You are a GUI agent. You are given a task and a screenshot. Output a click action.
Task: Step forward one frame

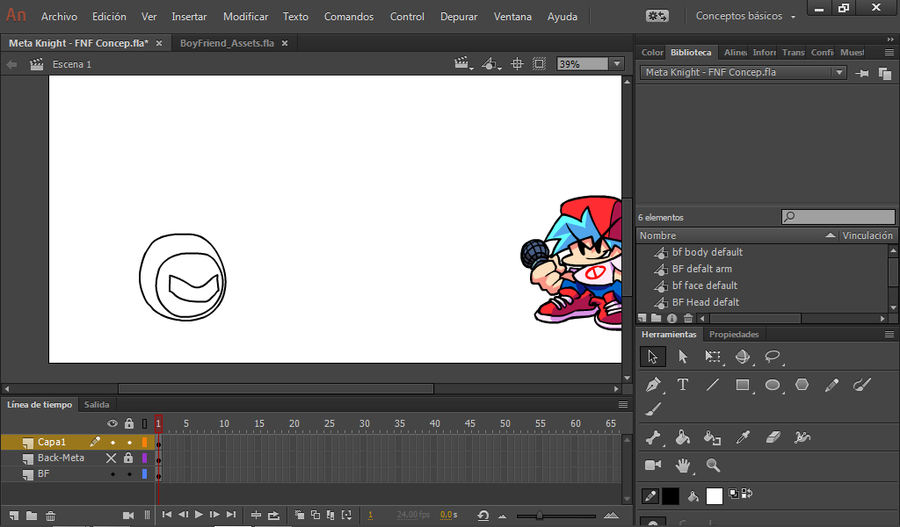pyautogui.click(x=214, y=515)
